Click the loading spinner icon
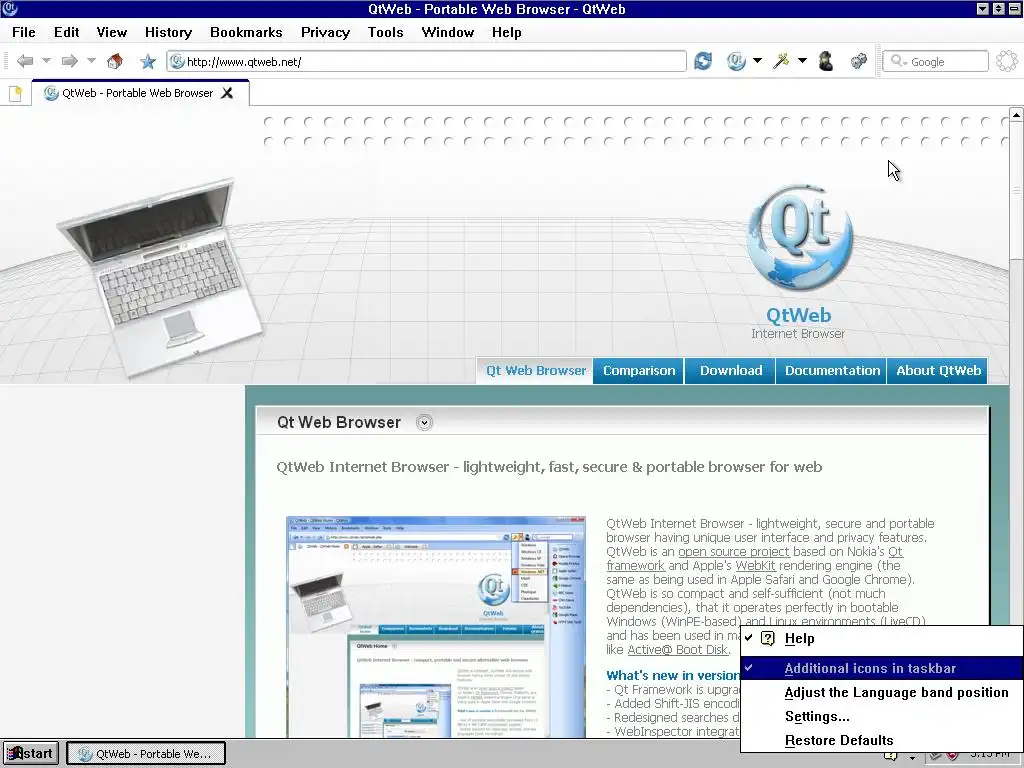 pos(1006,61)
